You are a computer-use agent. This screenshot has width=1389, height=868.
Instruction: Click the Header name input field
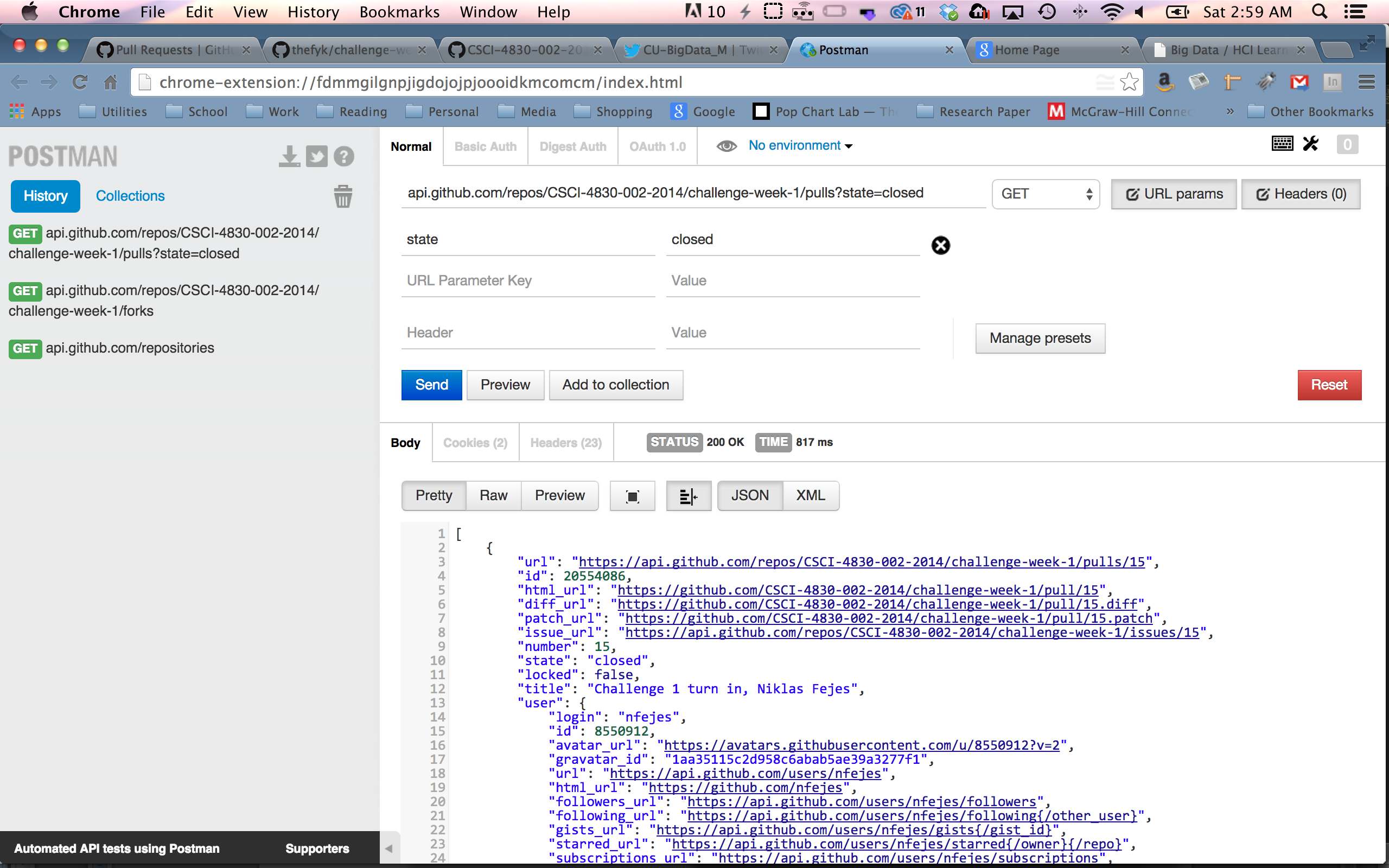528,333
